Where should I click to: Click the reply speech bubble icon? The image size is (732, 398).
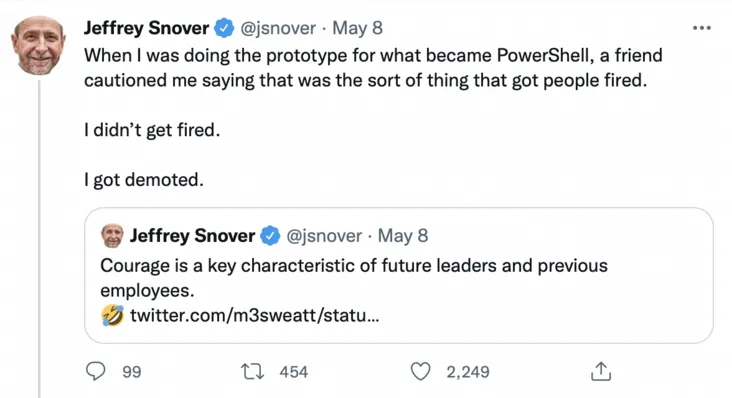96,371
